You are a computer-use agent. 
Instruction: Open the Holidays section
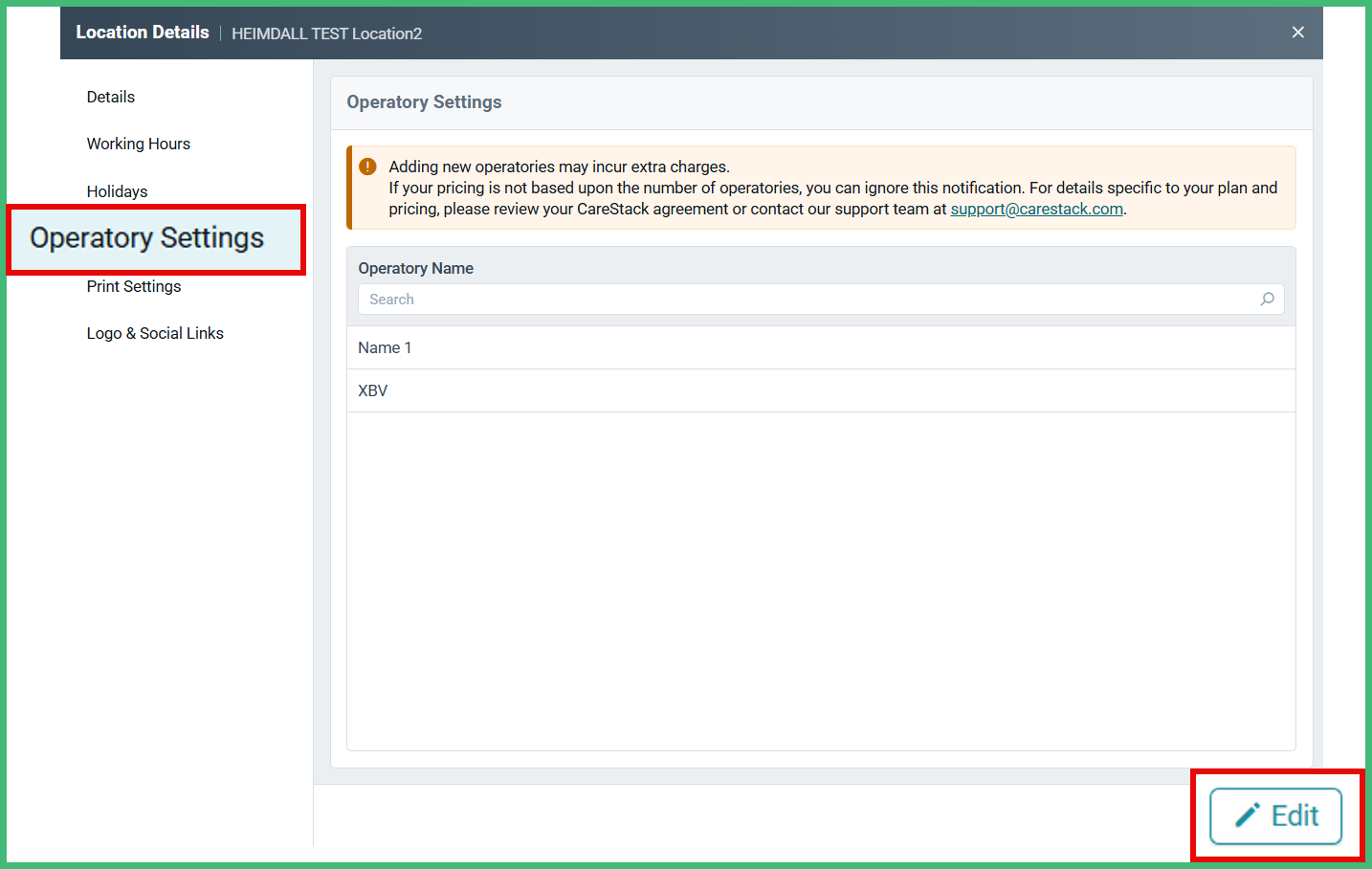[117, 190]
